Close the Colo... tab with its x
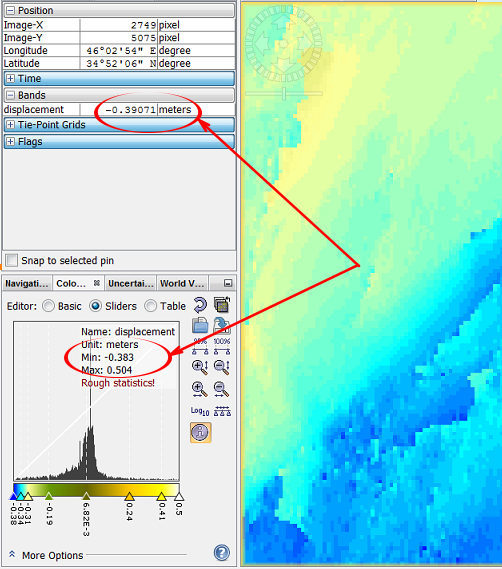 tap(97, 283)
